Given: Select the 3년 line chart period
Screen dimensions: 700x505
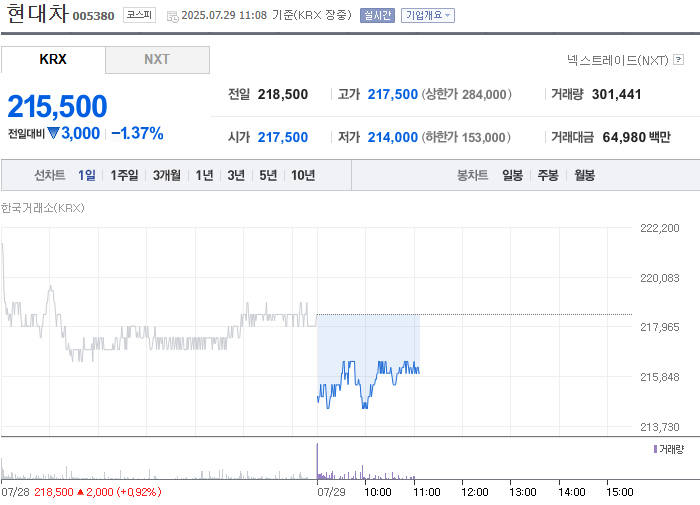Looking at the screenshot, I should click(x=236, y=175).
